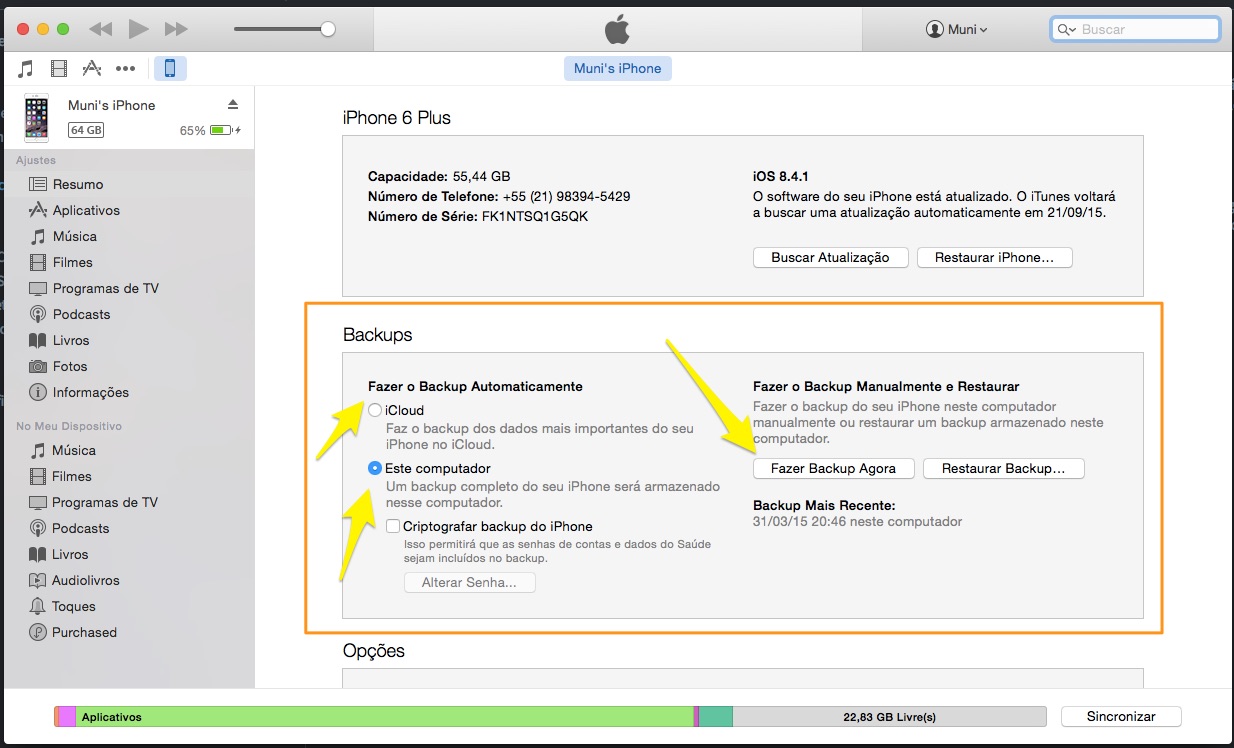Viewport: 1234px width, 748px height.
Task: Click Restaurar iPhone... button
Action: point(994,257)
